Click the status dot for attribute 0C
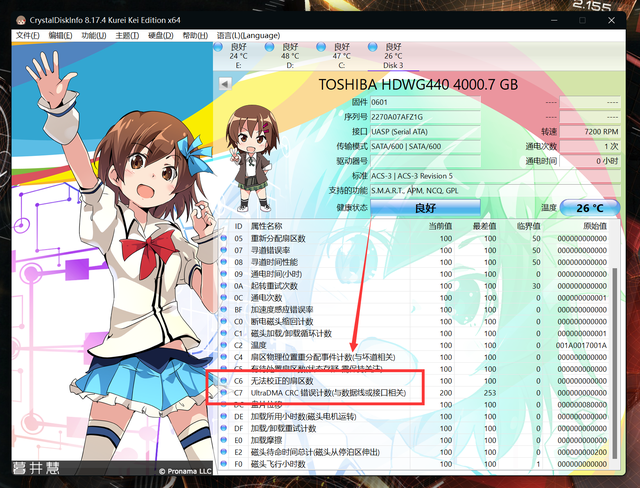Screen dimensions: 640x488 (224, 297)
